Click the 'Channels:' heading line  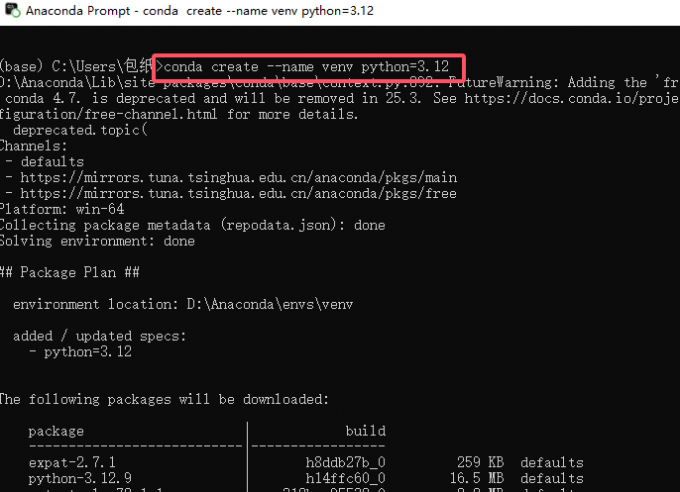click(33, 146)
